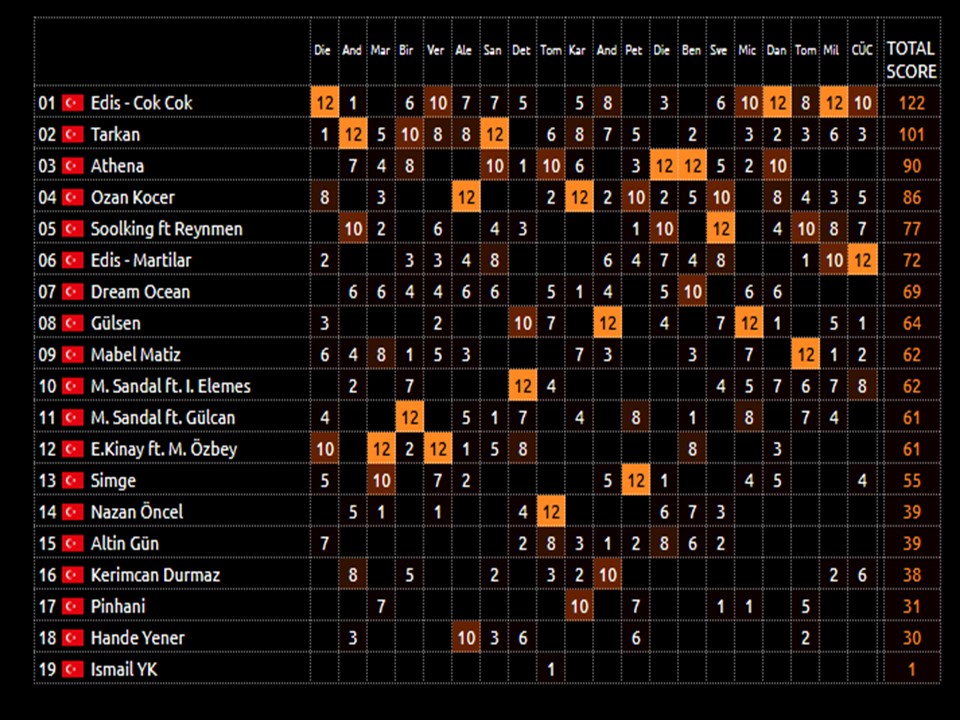
Task: Select the CÜC column header
Action: pos(862,50)
